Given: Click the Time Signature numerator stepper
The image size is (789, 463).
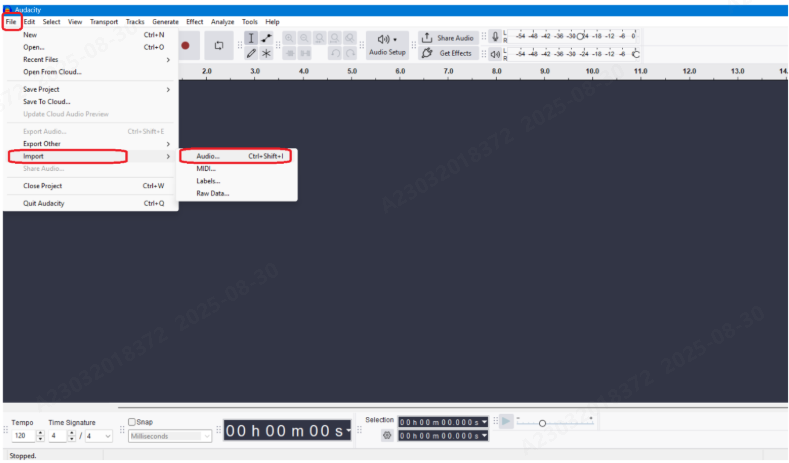Looking at the screenshot, I should click(71, 436).
